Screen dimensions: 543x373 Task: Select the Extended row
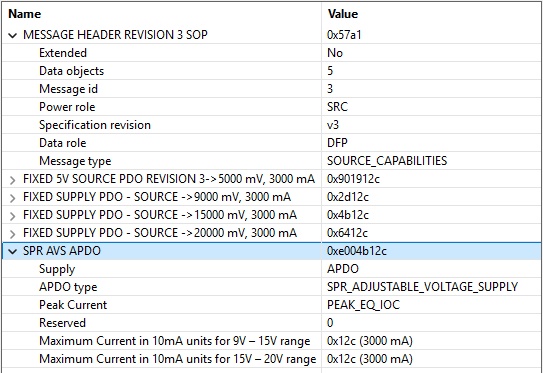click(272, 53)
